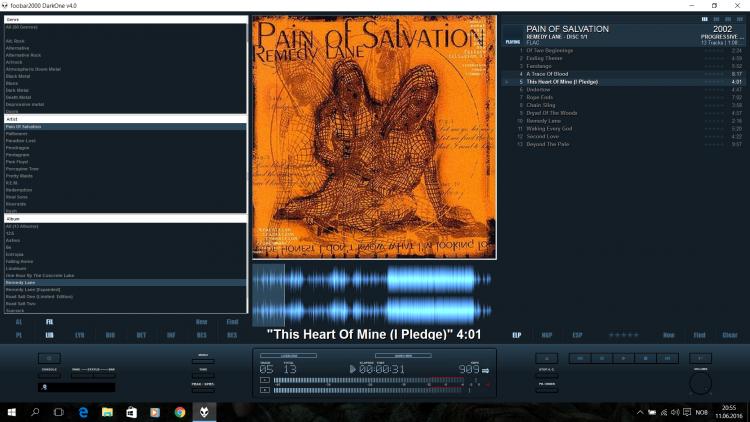The height and width of the screenshot is (422, 750).
Task: Click the Now button under the playlist
Action: 669,335
